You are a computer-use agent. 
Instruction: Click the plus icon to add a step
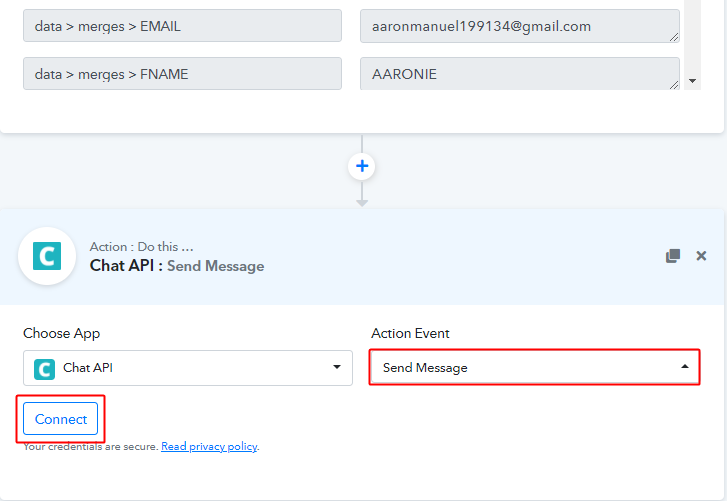pyautogui.click(x=362, y=166)
